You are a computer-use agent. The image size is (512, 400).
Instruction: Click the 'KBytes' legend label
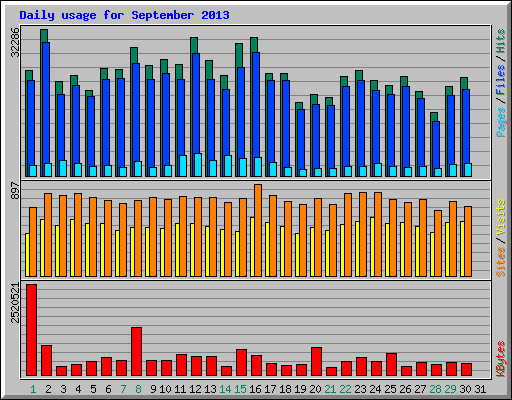(501, 359)
